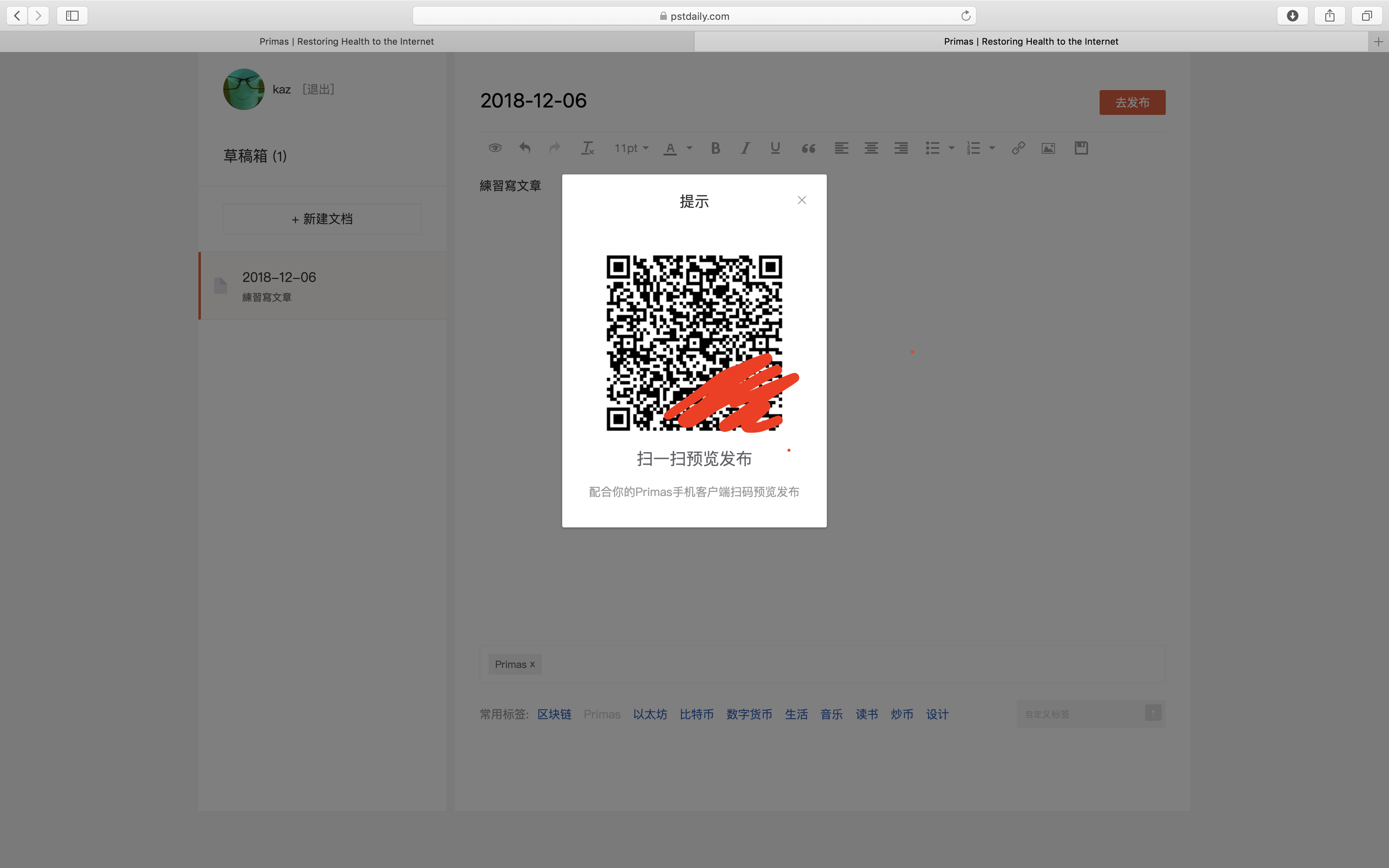Close the 提示 QR code dialog
The width and height of the screenshot is (1389, 868).
coord(802,200)
